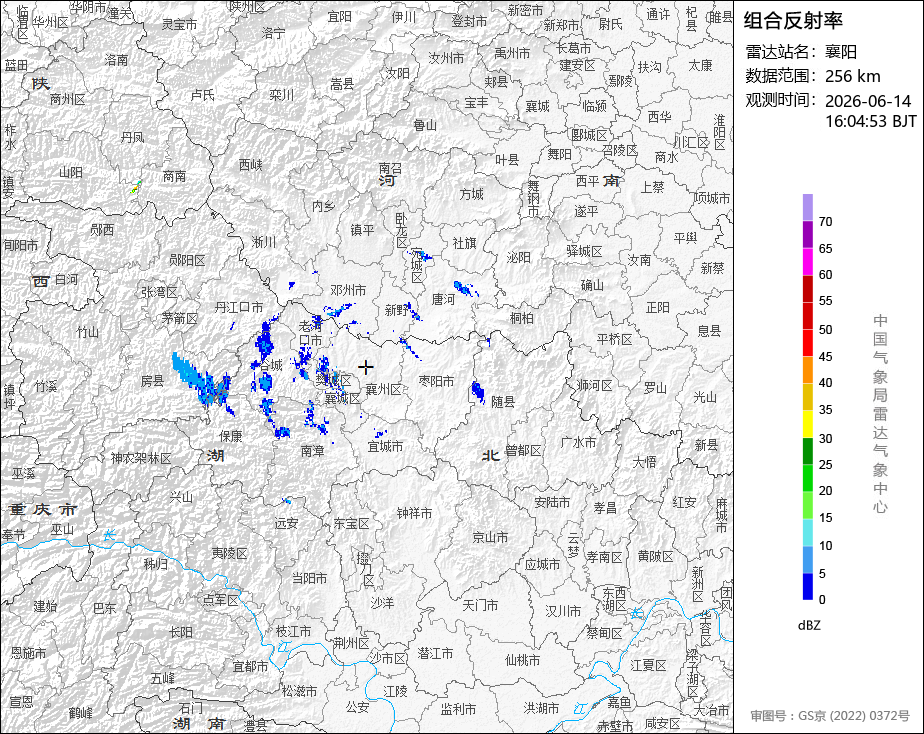Click the radar echo near 唐河
This screenshot has width=924, height=734.
point(466,289)
